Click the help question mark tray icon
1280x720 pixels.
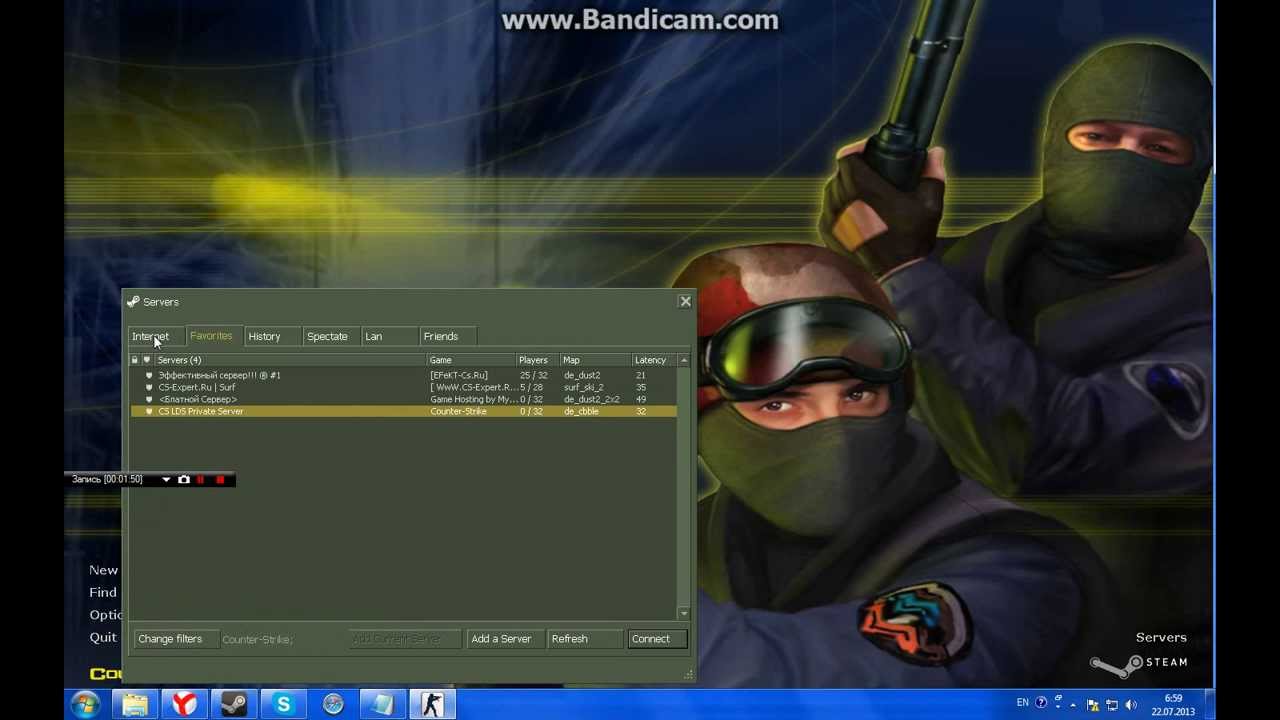[1041, 703]
